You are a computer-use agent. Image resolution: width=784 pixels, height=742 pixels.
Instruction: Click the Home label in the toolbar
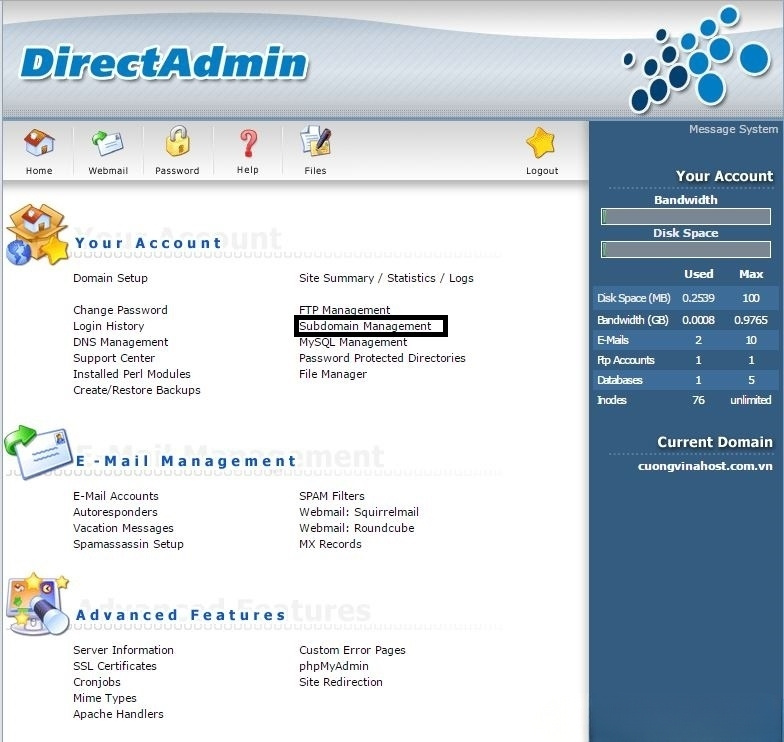click(x=39, y=170)
